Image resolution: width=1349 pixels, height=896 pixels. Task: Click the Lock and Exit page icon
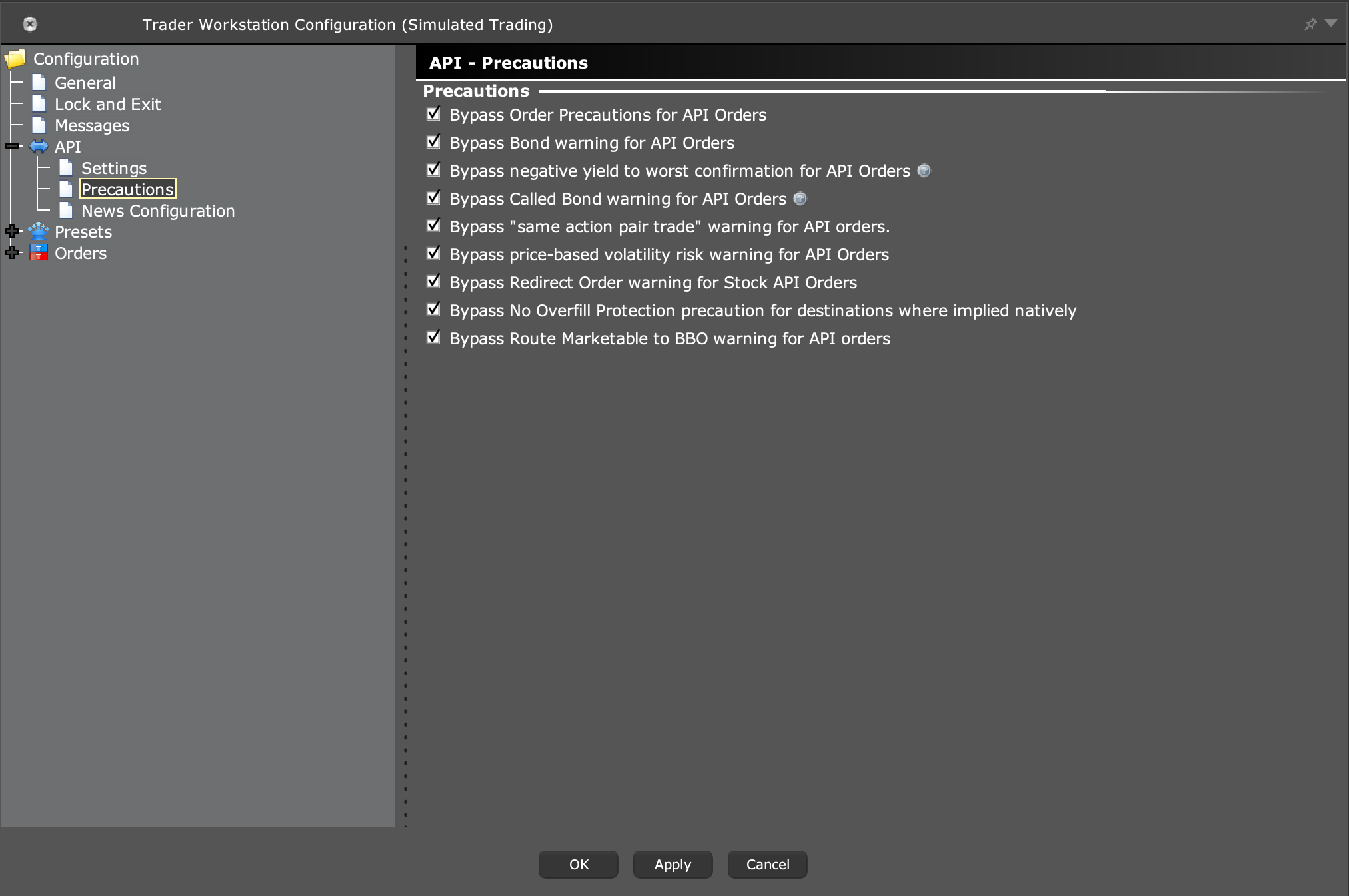39,104
